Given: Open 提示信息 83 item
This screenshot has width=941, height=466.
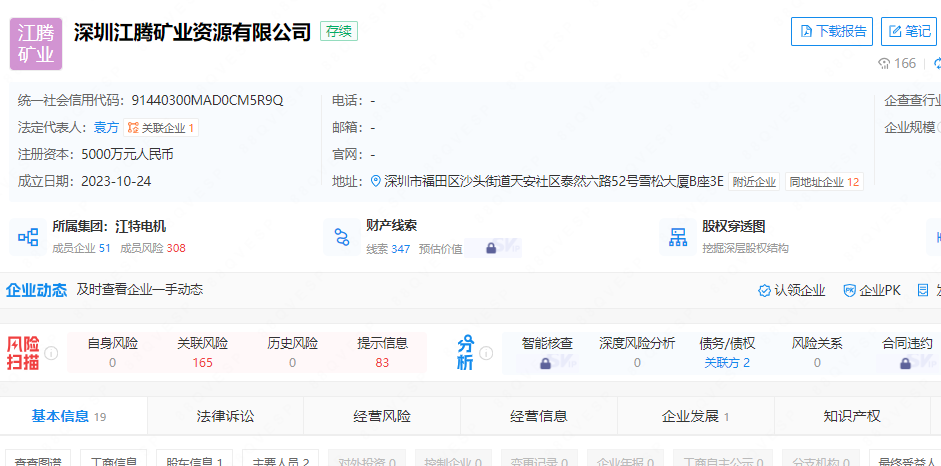Looking at the screenshot, I should click(x=382, y=353).
